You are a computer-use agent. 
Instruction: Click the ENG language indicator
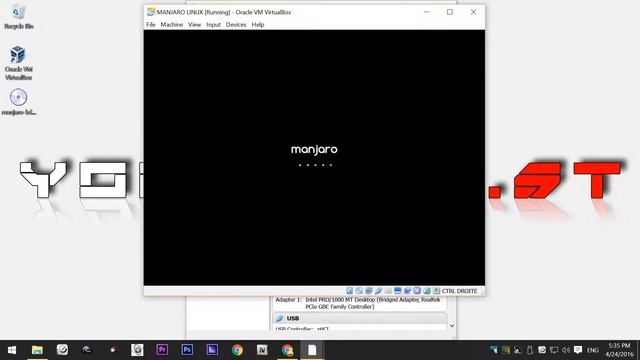tap(593, 350)
